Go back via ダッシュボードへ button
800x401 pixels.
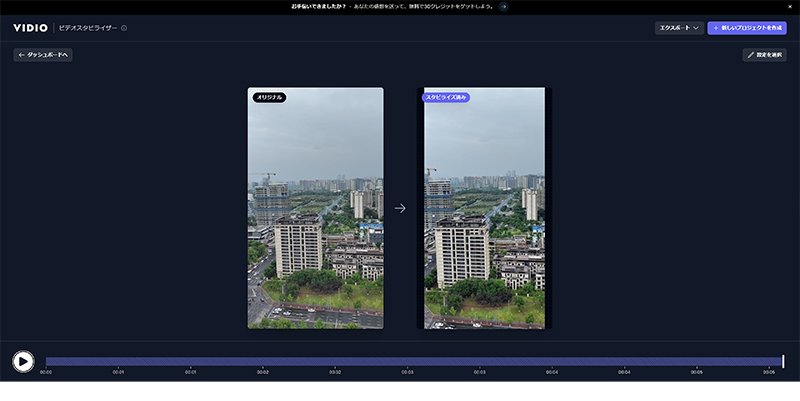[43, 55]
